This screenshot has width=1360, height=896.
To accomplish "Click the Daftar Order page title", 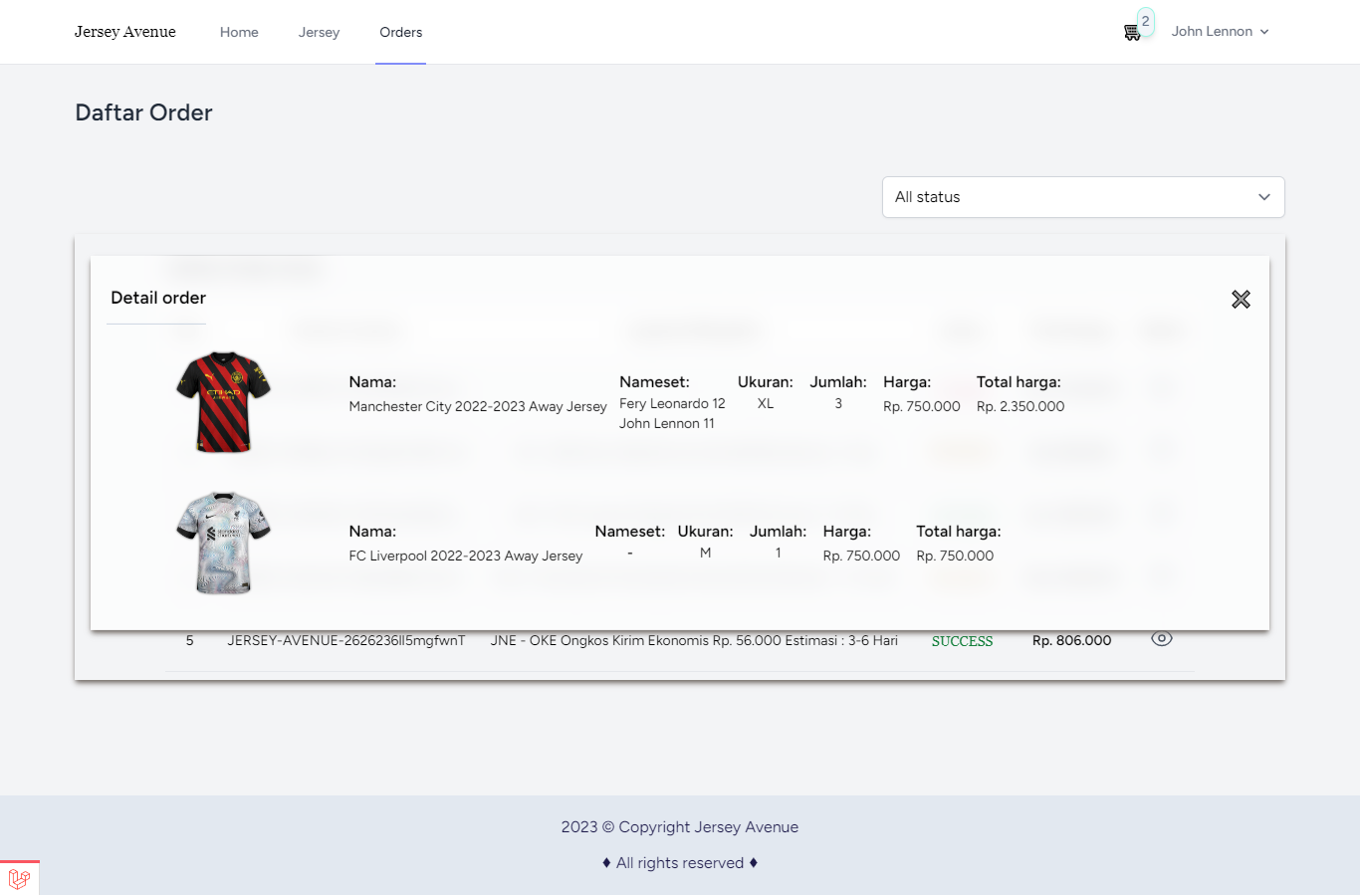I will point(143,112).
